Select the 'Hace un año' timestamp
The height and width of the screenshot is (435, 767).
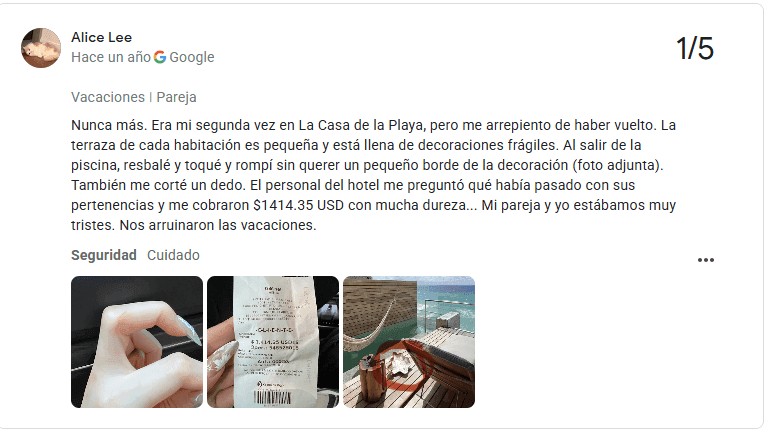tap(111, 57)
